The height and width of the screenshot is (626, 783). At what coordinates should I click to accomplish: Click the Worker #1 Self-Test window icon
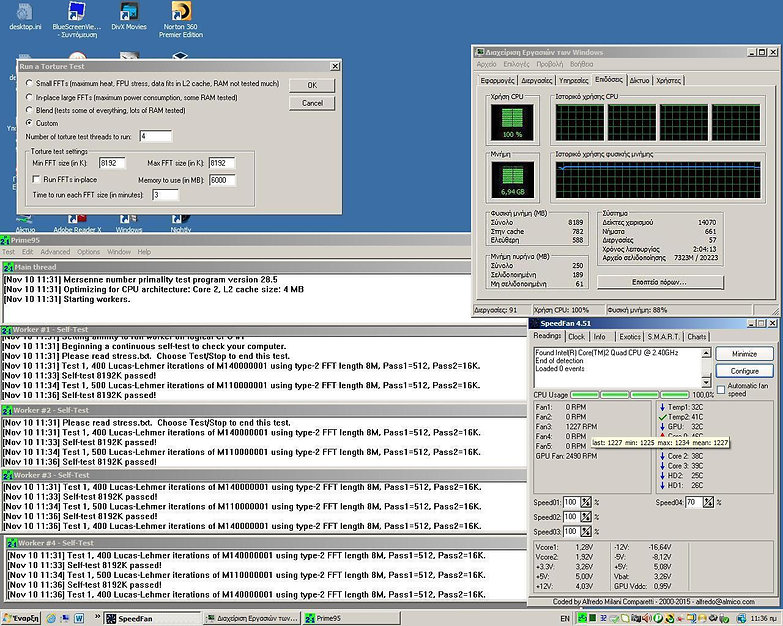7,330
